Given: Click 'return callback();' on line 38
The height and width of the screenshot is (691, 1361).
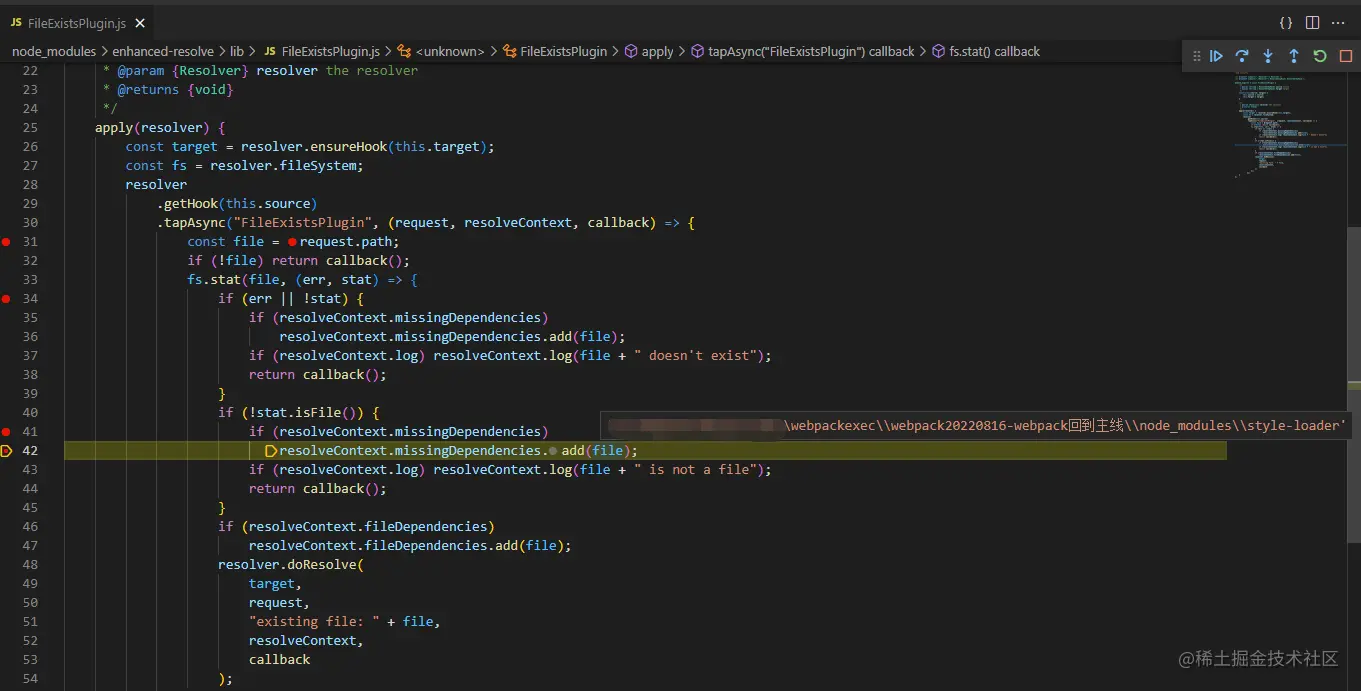Looking at the screenshot, I should pyautogui.click(x=318, y=375).
